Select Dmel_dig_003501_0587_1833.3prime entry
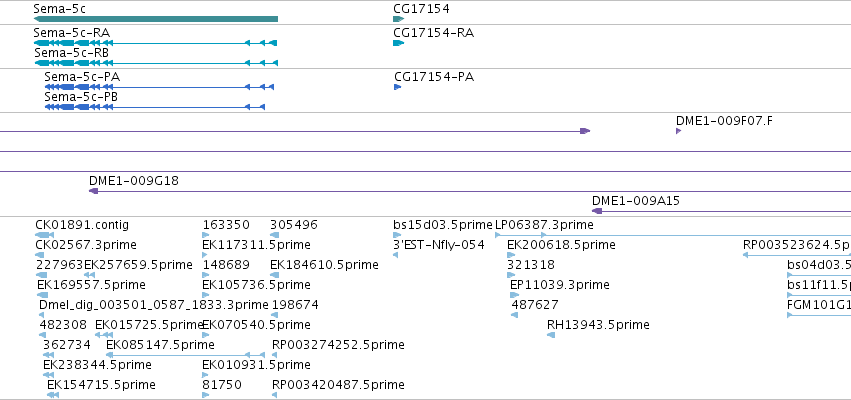 (154, 304)
